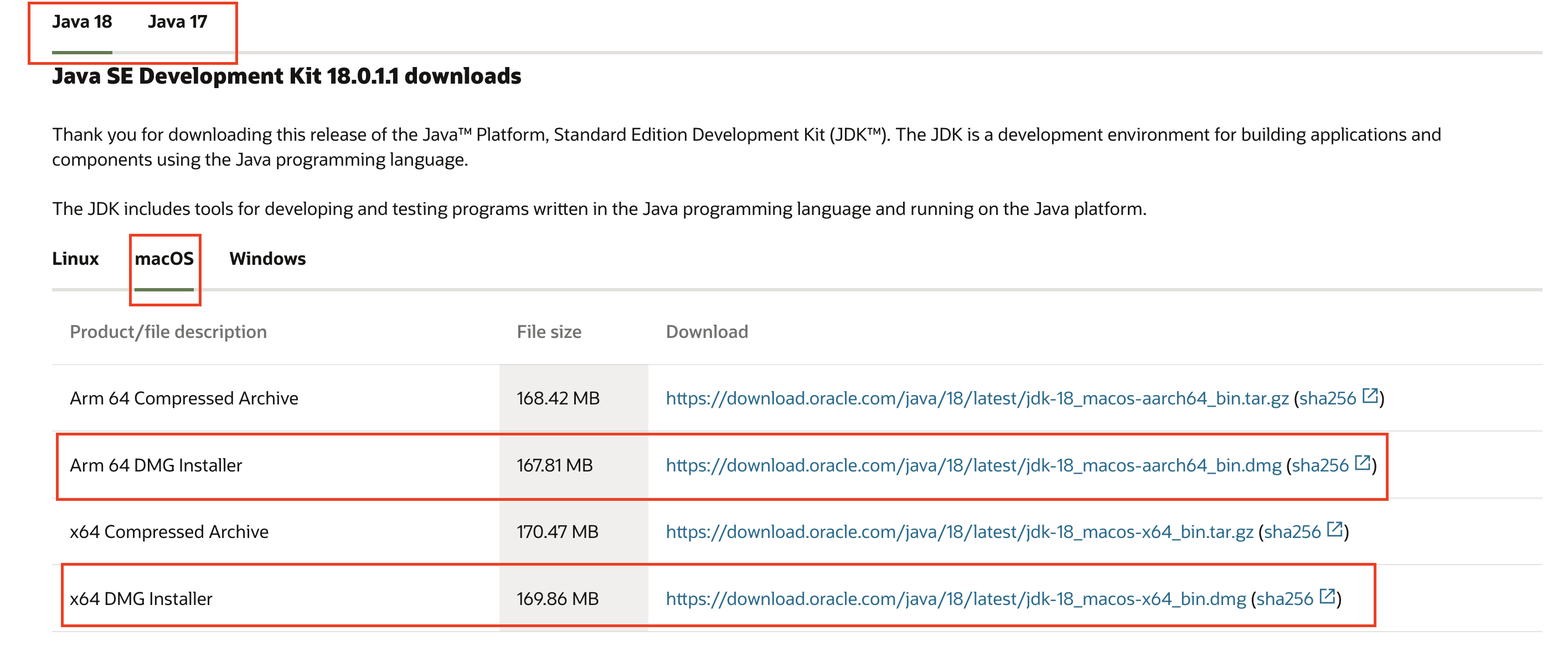The image size is (1568, 646).
Task: Open sha256 link for x64 Compressed Archive
Action: [x=1292, y=532]
